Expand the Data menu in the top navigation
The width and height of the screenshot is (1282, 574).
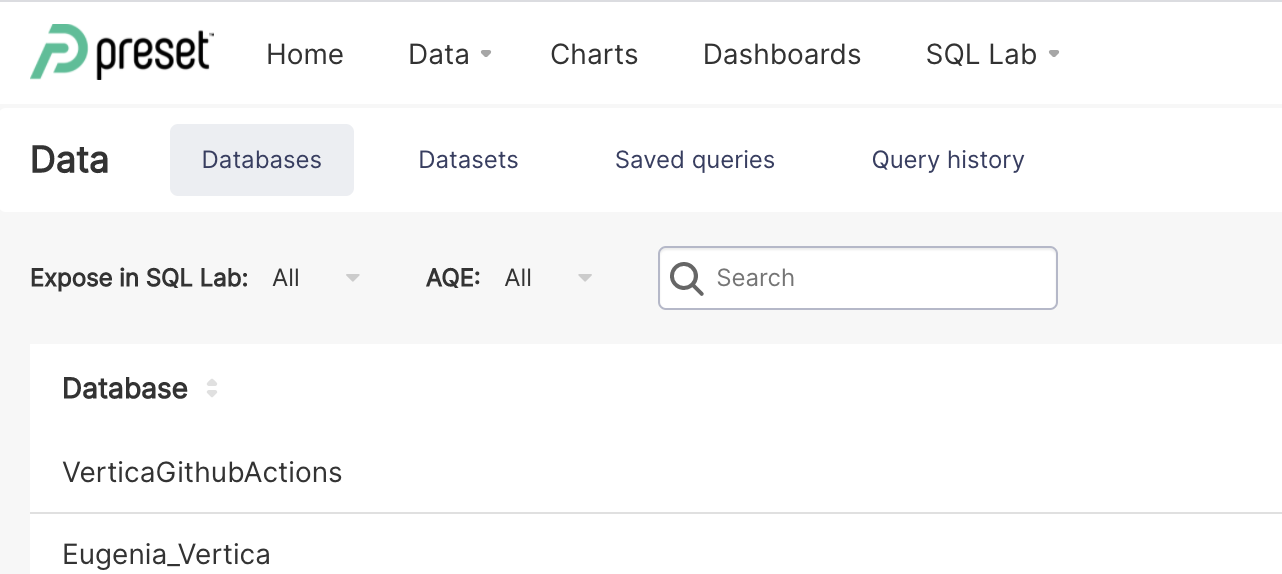click(x=450, y=54)
